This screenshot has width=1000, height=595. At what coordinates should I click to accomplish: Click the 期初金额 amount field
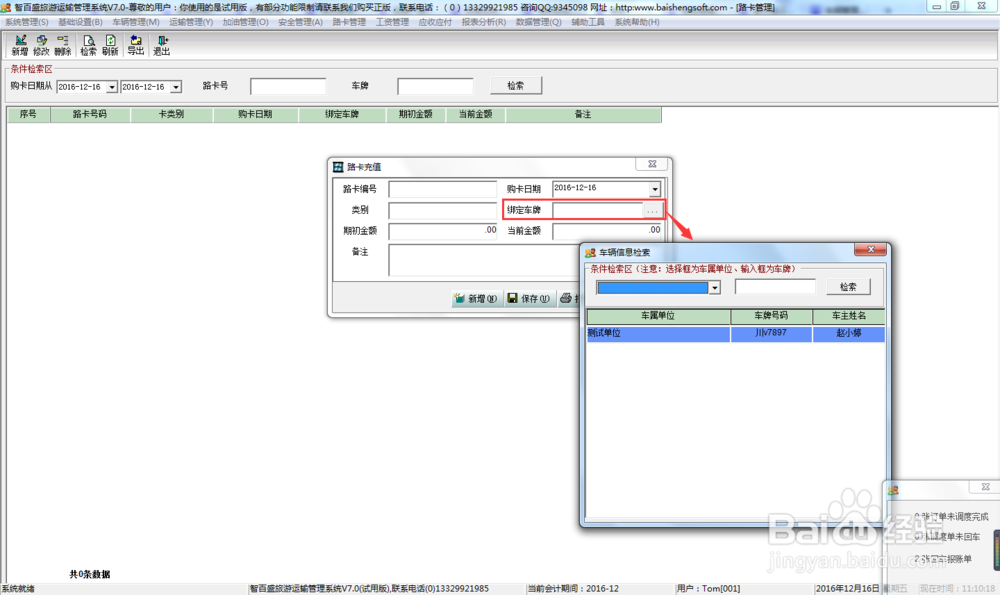coord(443,230)
